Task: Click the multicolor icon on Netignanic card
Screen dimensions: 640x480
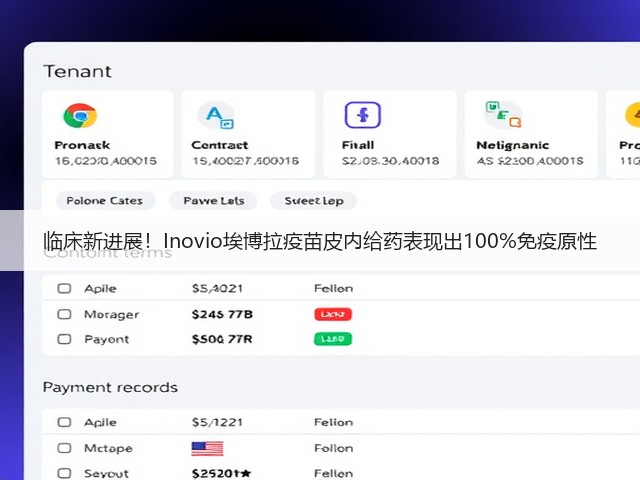Action: (503, 114)
